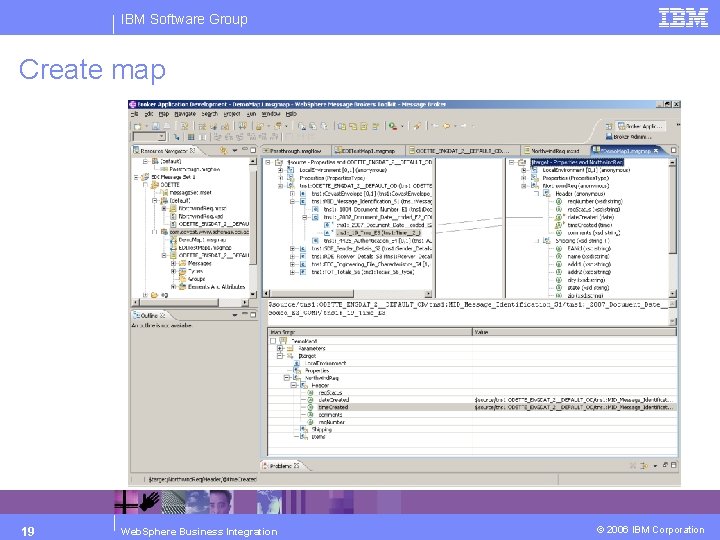Viewport: 720px width, 540px height.
Task: Select state (xsd:string) in target tree
Action: click(588, 287)
